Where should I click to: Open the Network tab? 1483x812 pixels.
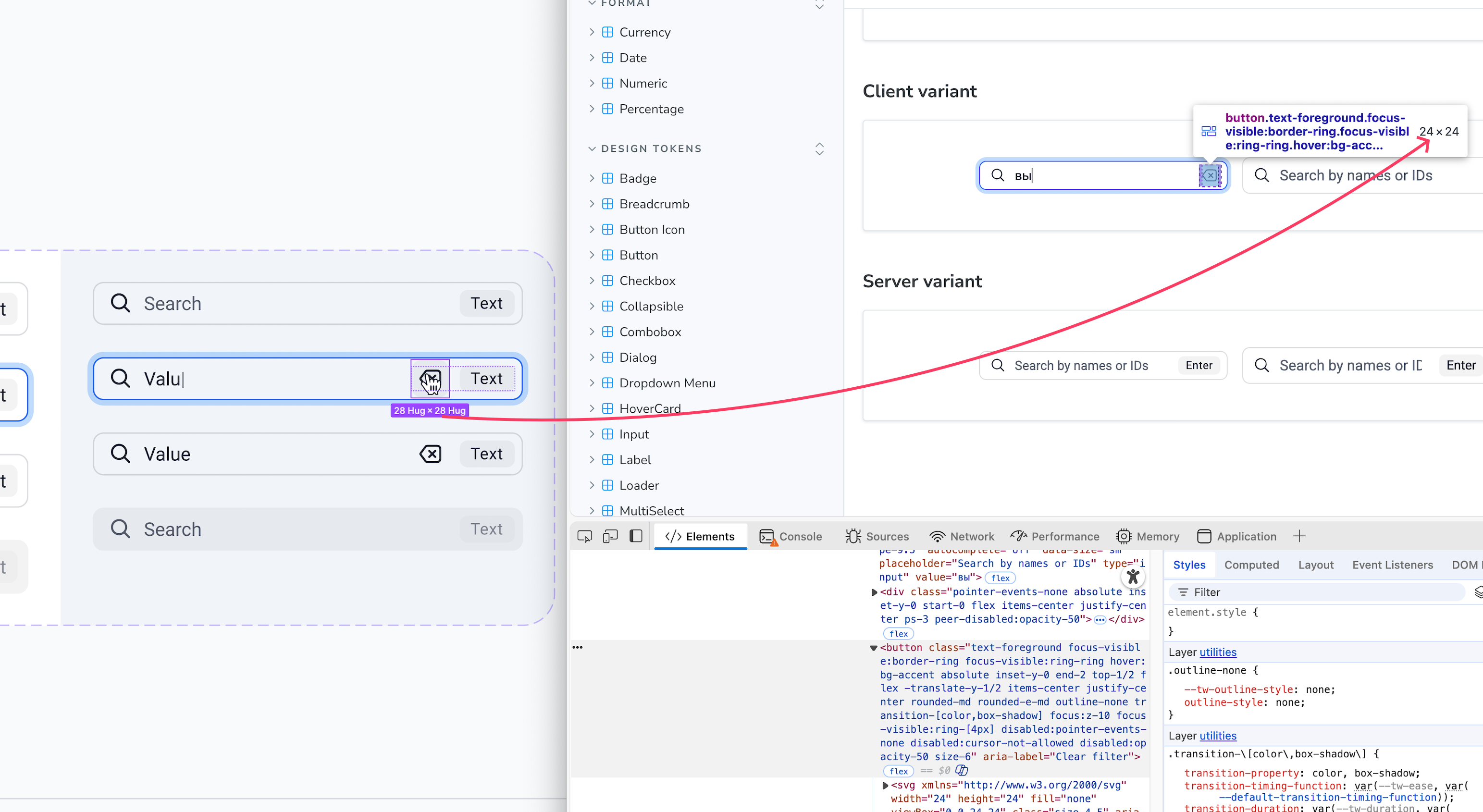962,536
